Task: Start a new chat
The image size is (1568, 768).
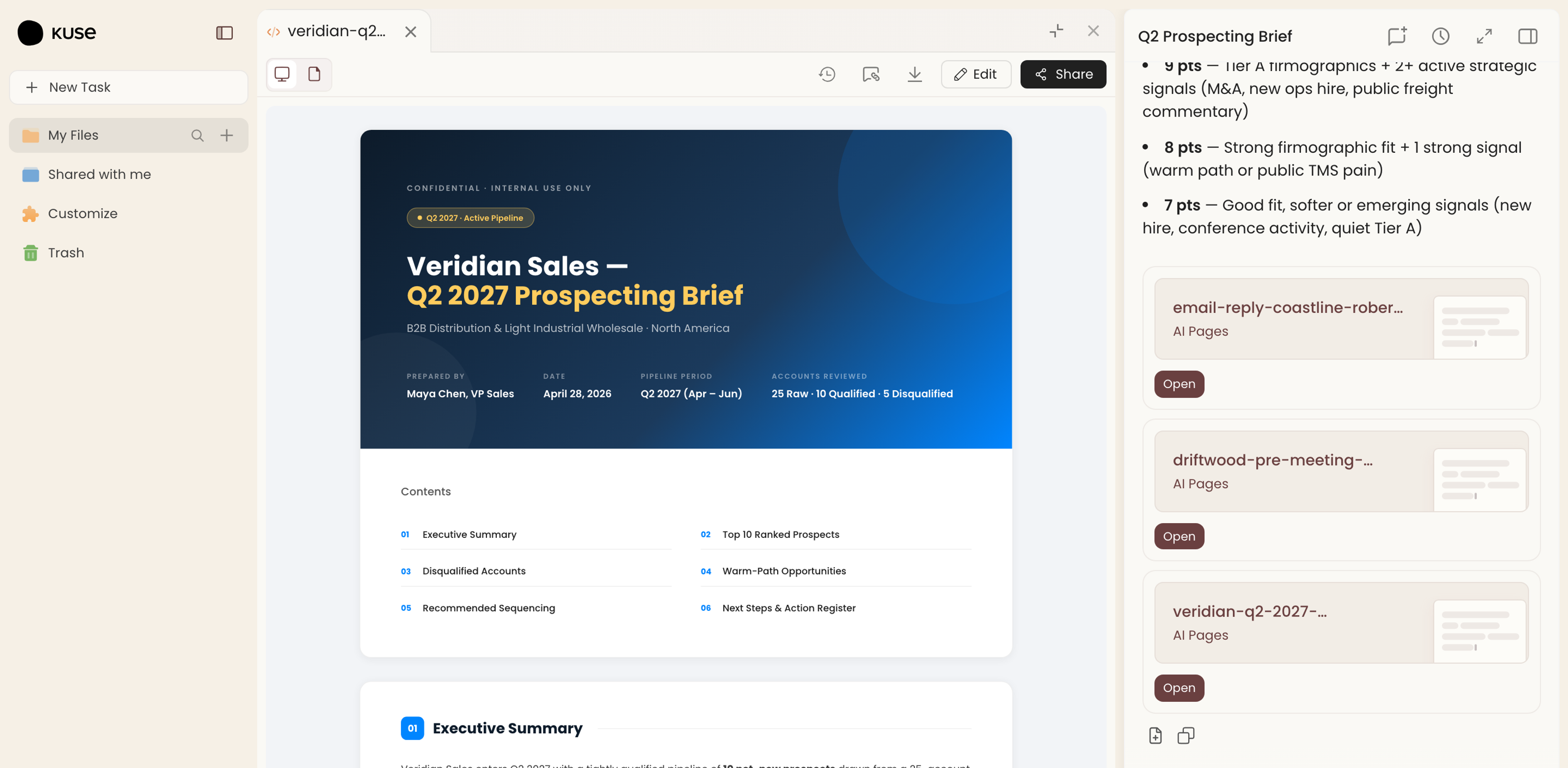Action: click(x=1397, y=36)
